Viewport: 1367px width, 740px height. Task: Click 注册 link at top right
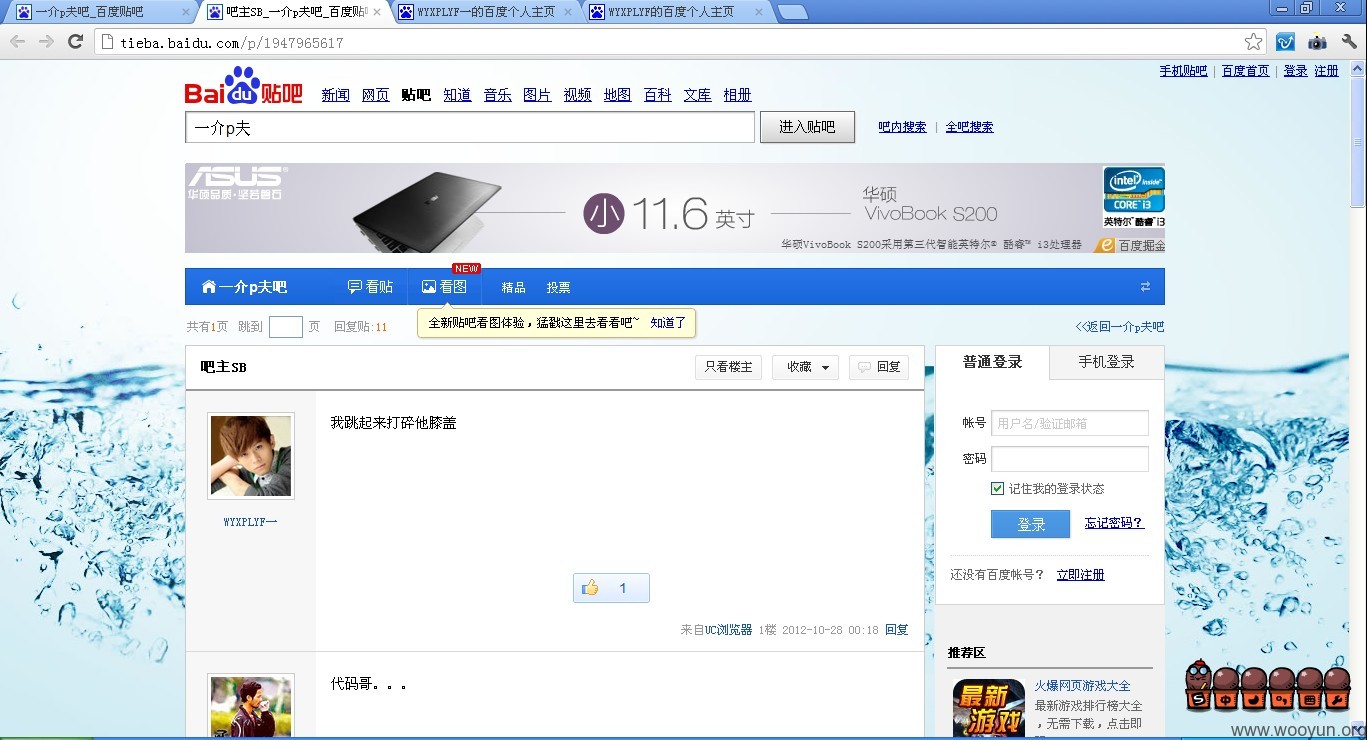pyautogui.click(x=1326, y=71)
